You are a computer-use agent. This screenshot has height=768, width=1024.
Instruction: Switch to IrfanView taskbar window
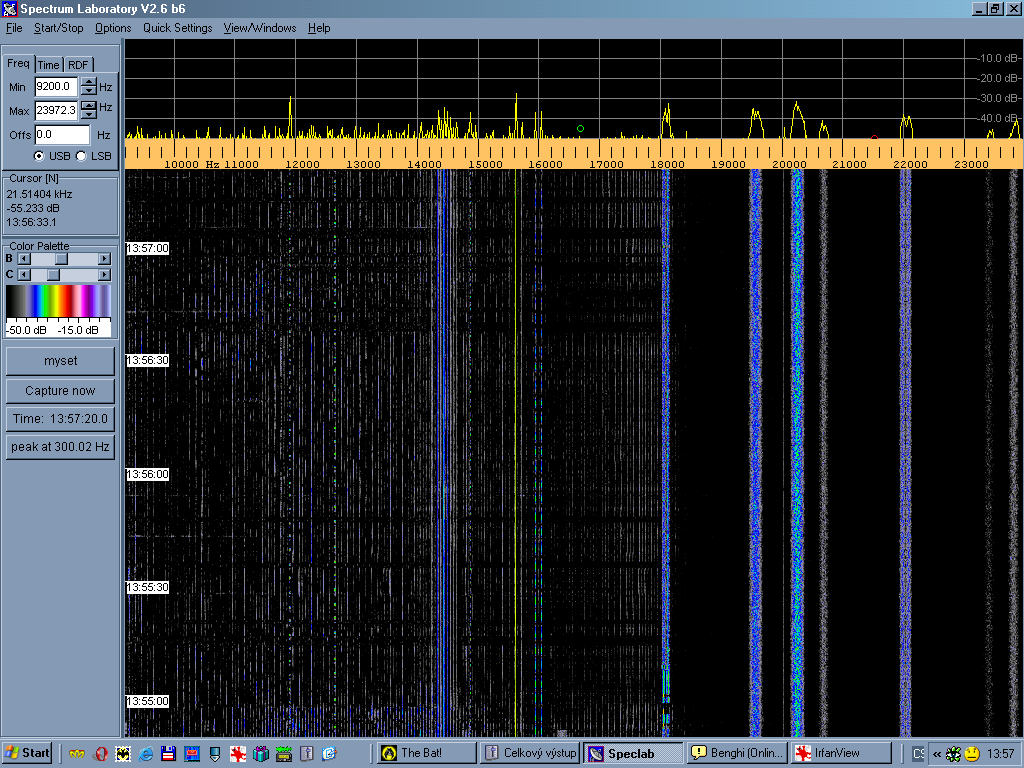point(841,753)
